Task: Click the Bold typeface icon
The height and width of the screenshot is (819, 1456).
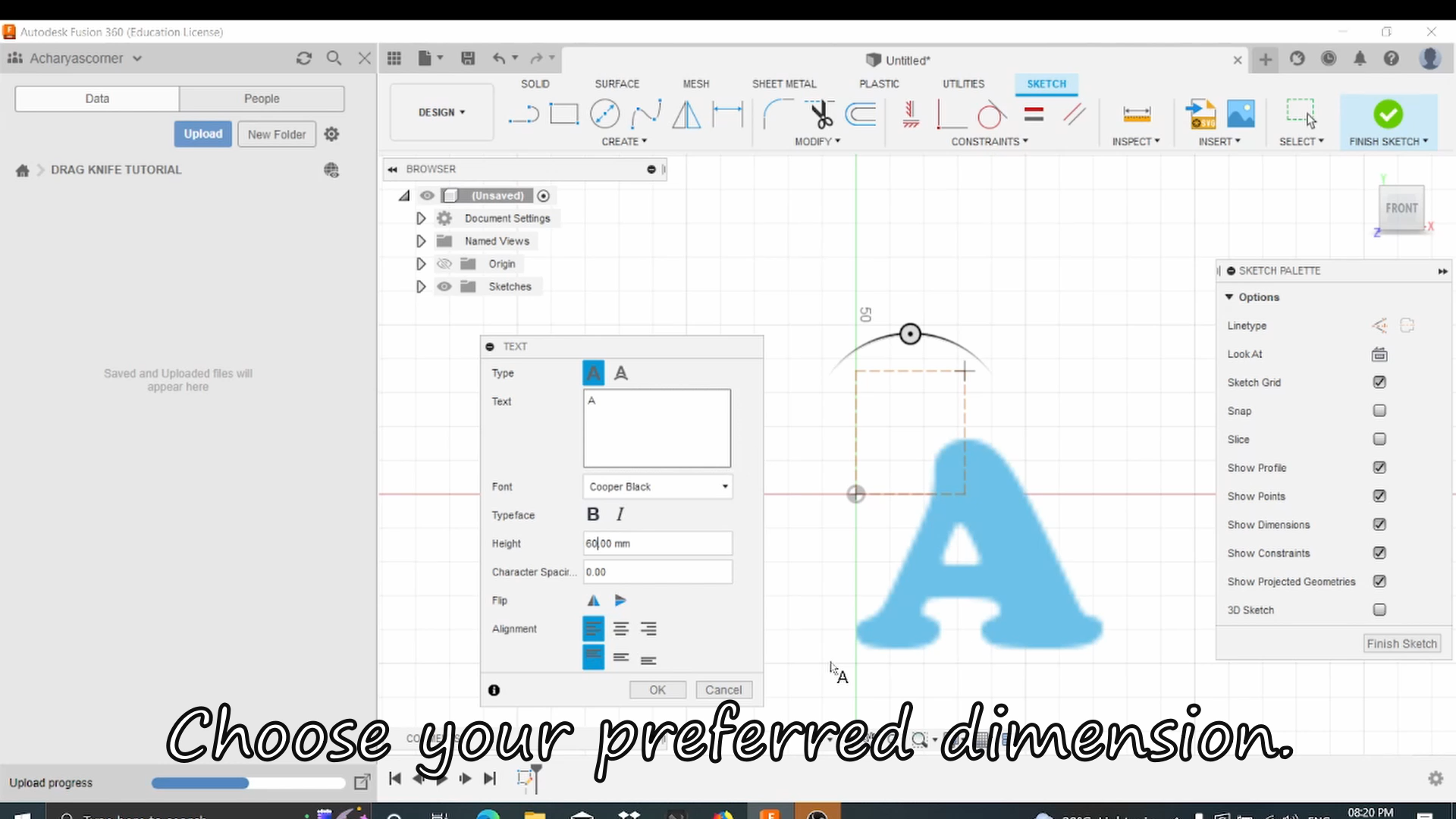Action: point(593,515)
